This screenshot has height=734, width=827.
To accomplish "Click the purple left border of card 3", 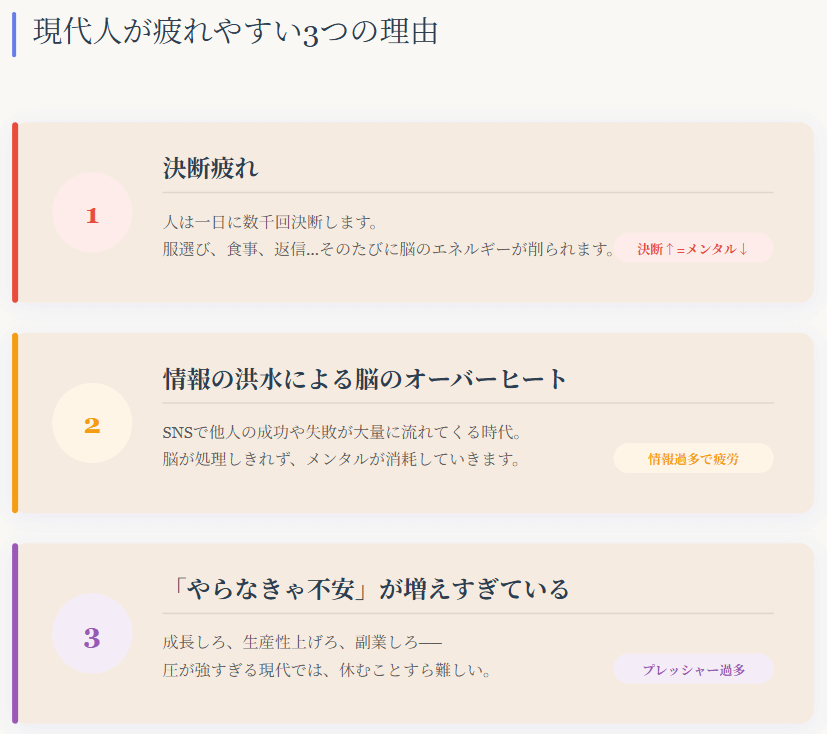I will [x=15, y=633].
